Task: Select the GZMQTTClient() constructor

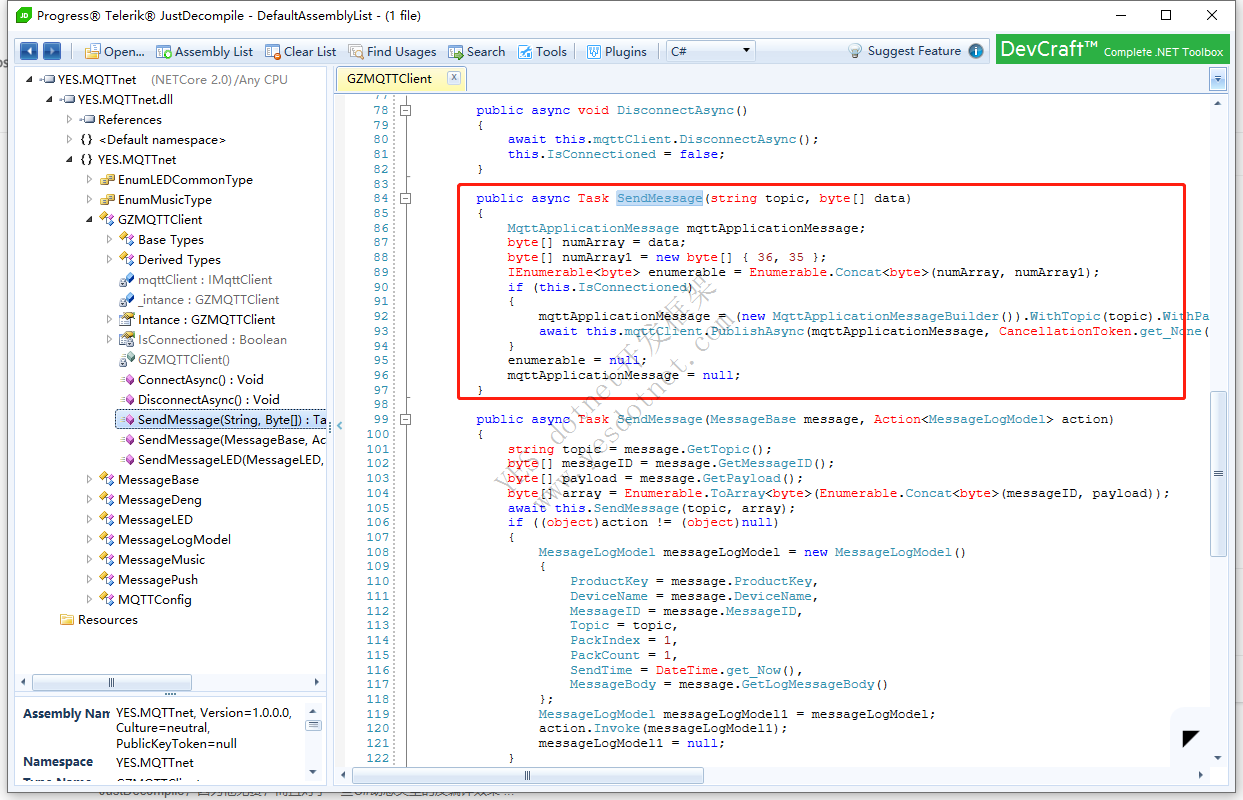Action: click(184, 359)
